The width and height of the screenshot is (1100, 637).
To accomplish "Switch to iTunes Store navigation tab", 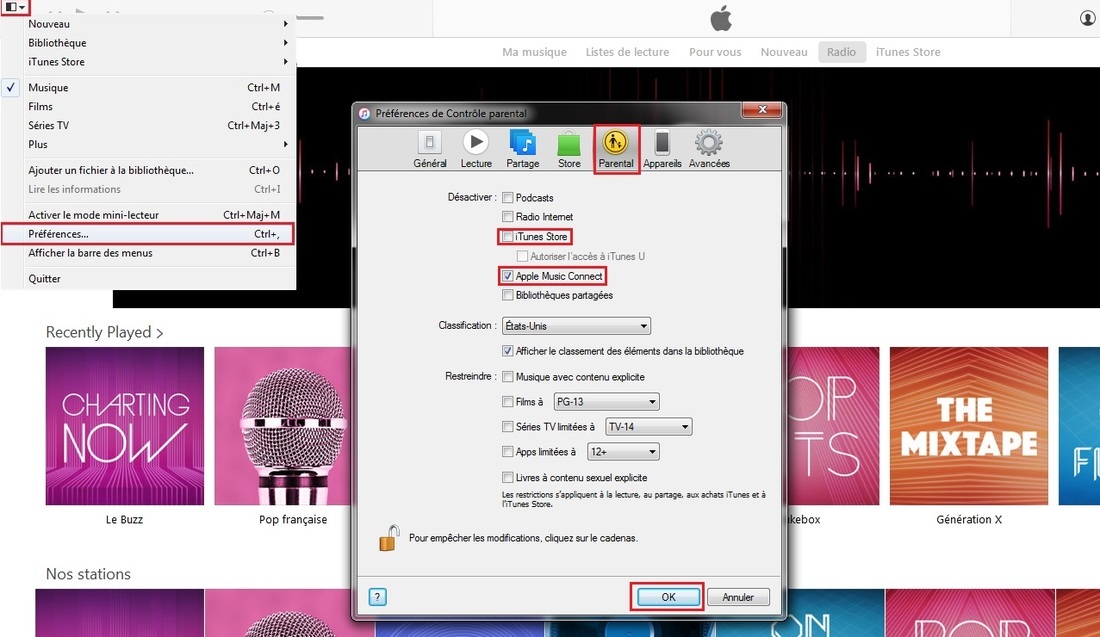I will click(908, 52).
